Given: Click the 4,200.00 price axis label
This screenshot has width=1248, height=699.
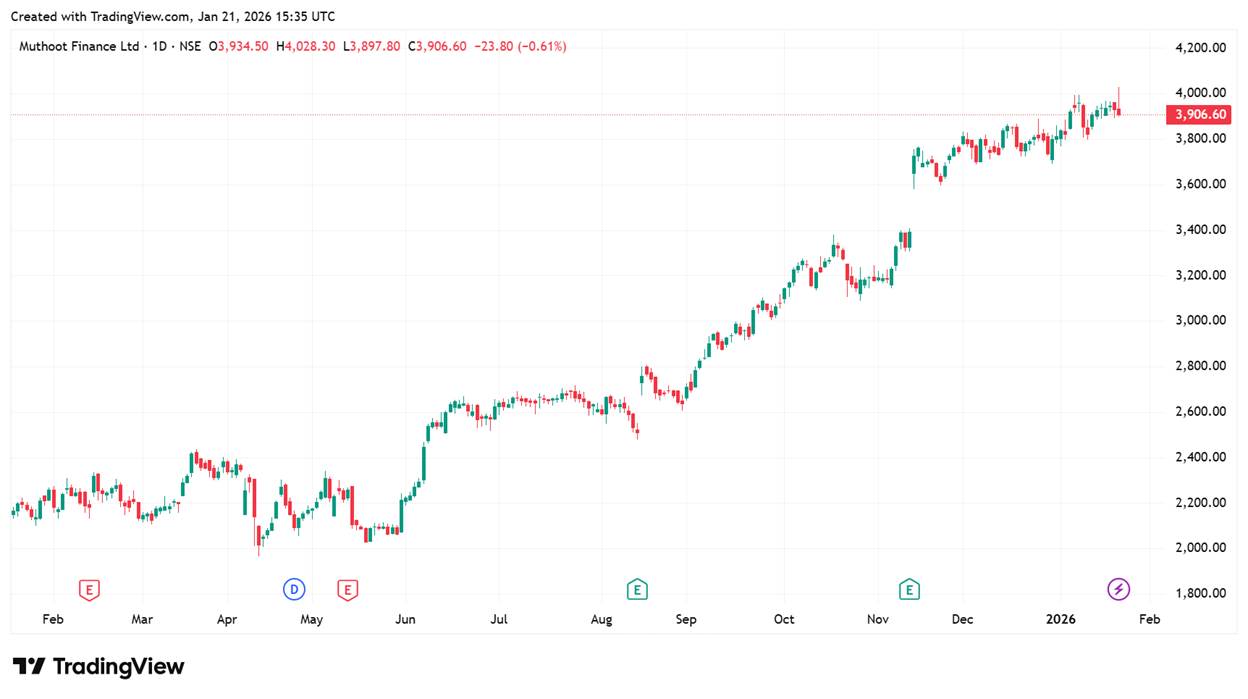Looking at the screenshot, I should [1200, 47].
